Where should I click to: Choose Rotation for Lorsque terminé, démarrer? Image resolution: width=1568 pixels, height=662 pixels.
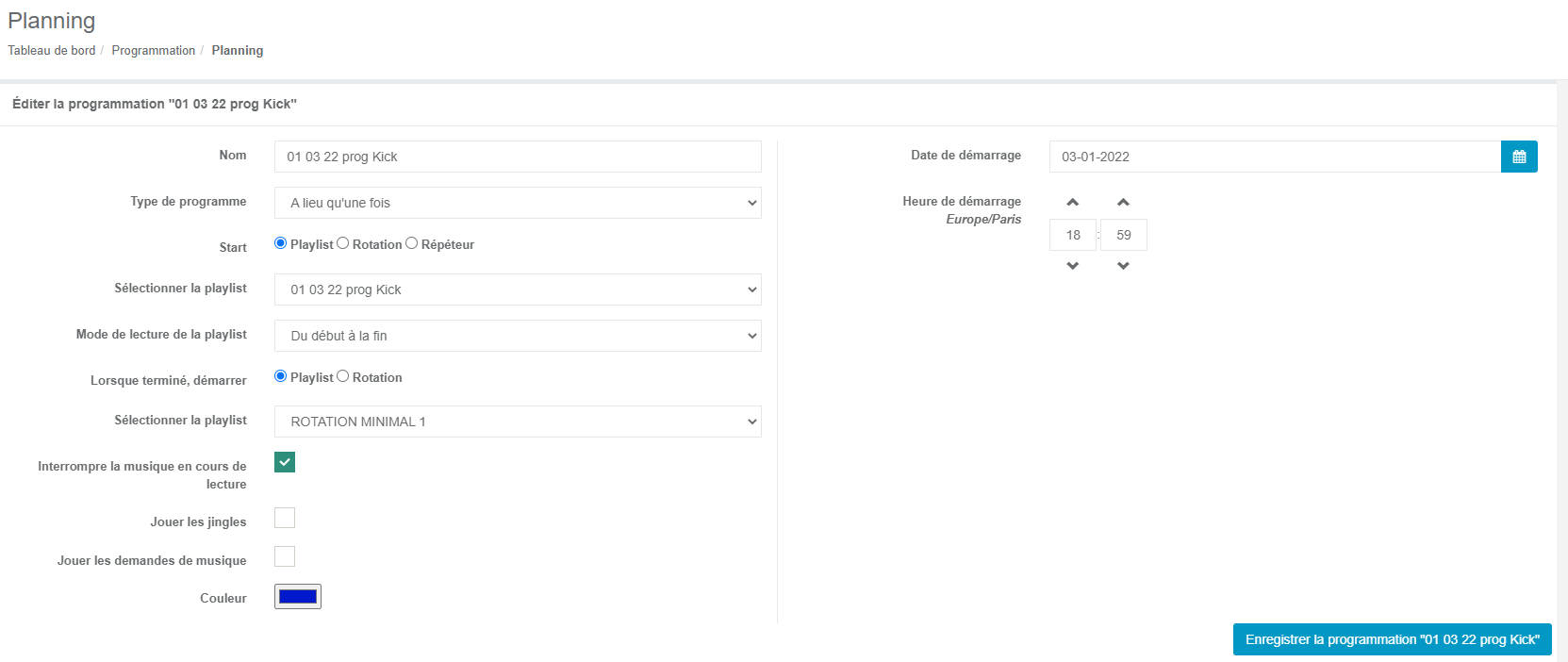(x=342, y=376)
